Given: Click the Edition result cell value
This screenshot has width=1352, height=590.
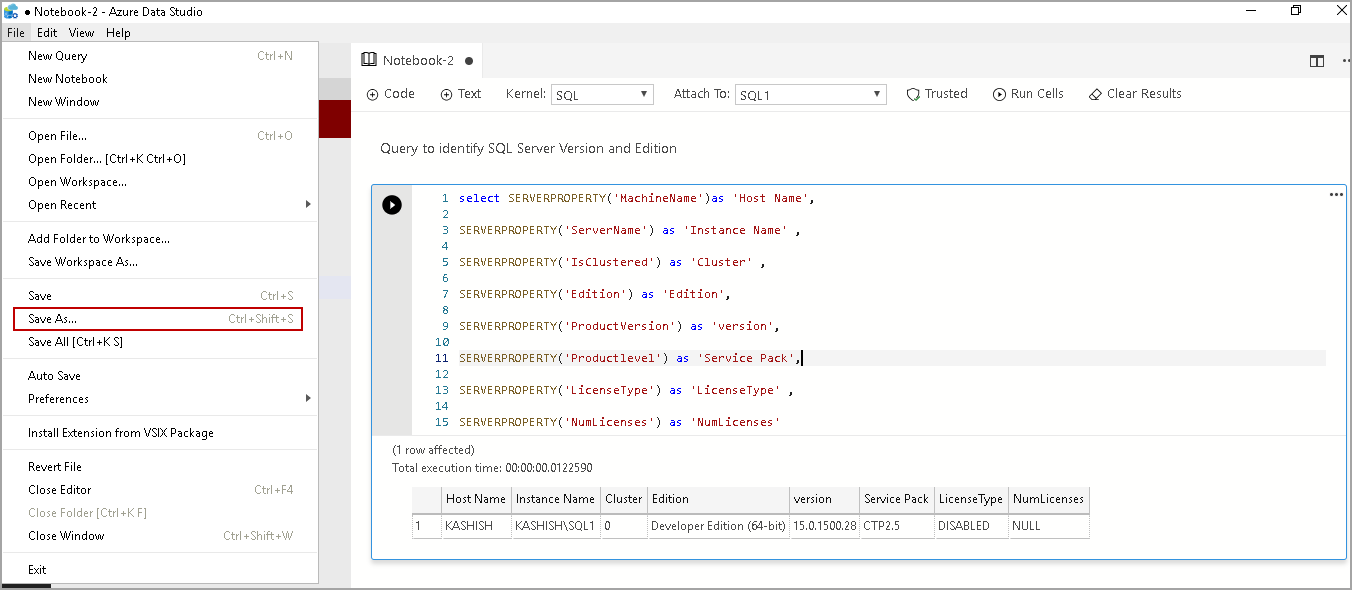Looking at the screenshot, I should tap(717, 526).
